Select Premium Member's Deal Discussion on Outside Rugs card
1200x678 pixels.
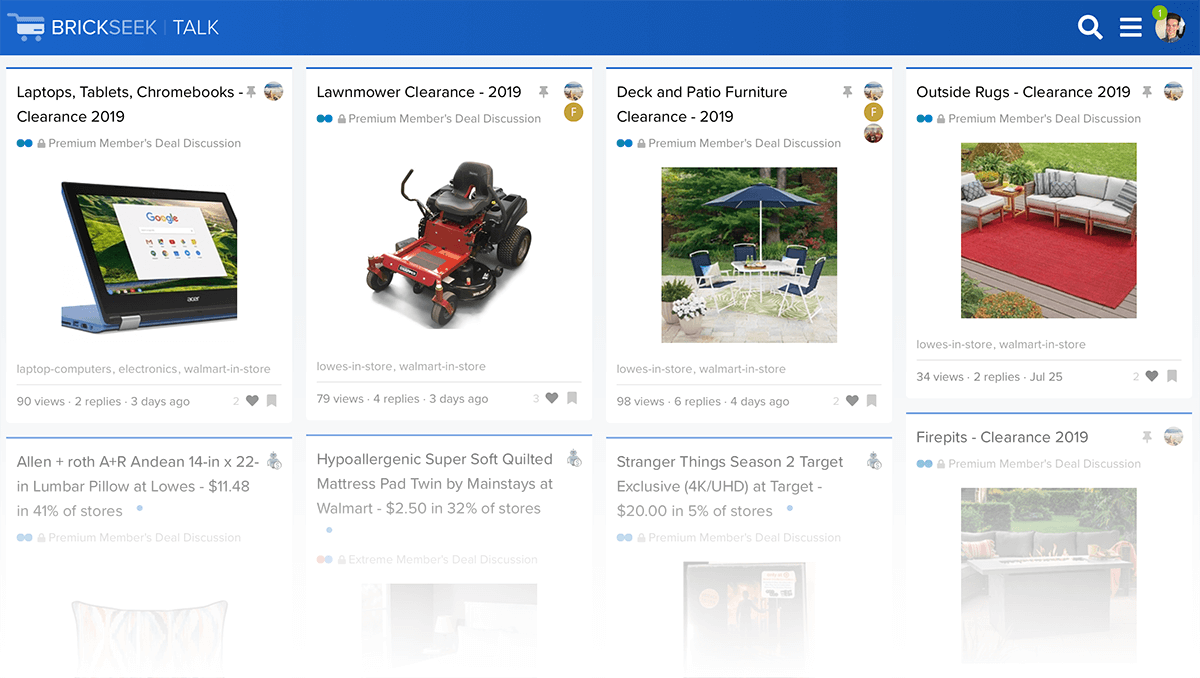point(1044,118)
